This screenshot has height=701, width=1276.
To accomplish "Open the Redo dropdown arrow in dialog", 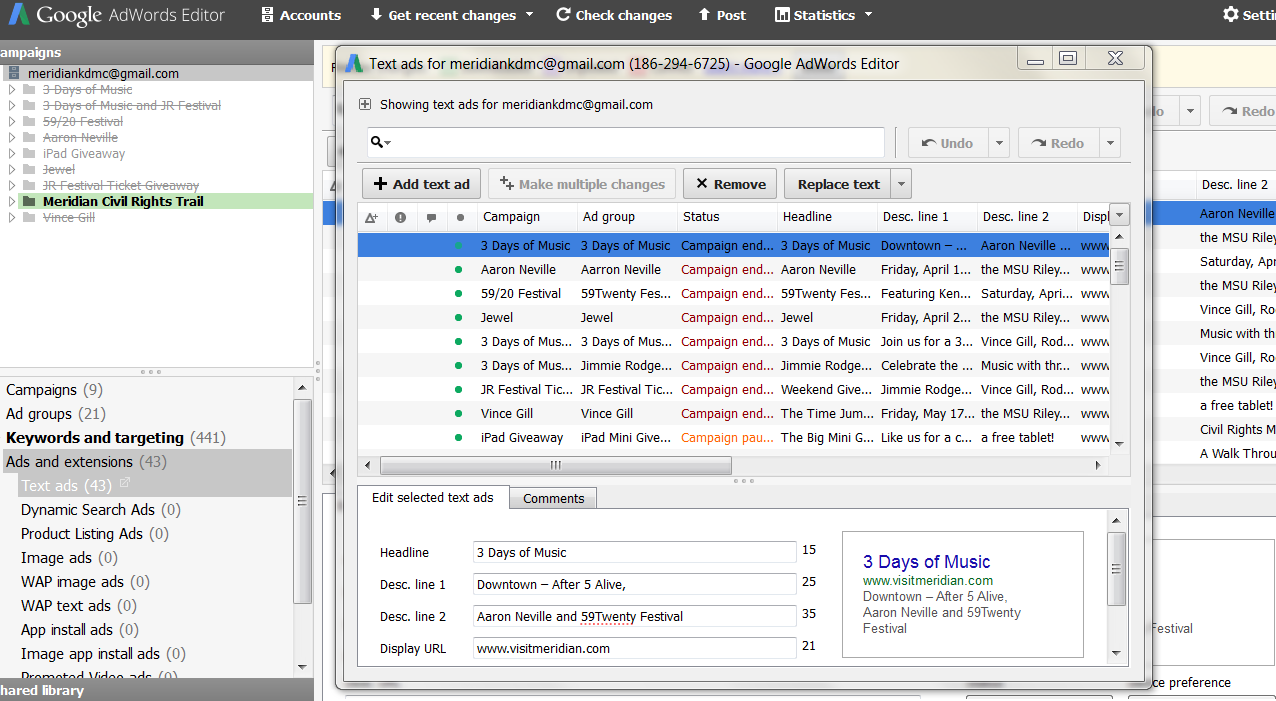I will (1109, 143).
